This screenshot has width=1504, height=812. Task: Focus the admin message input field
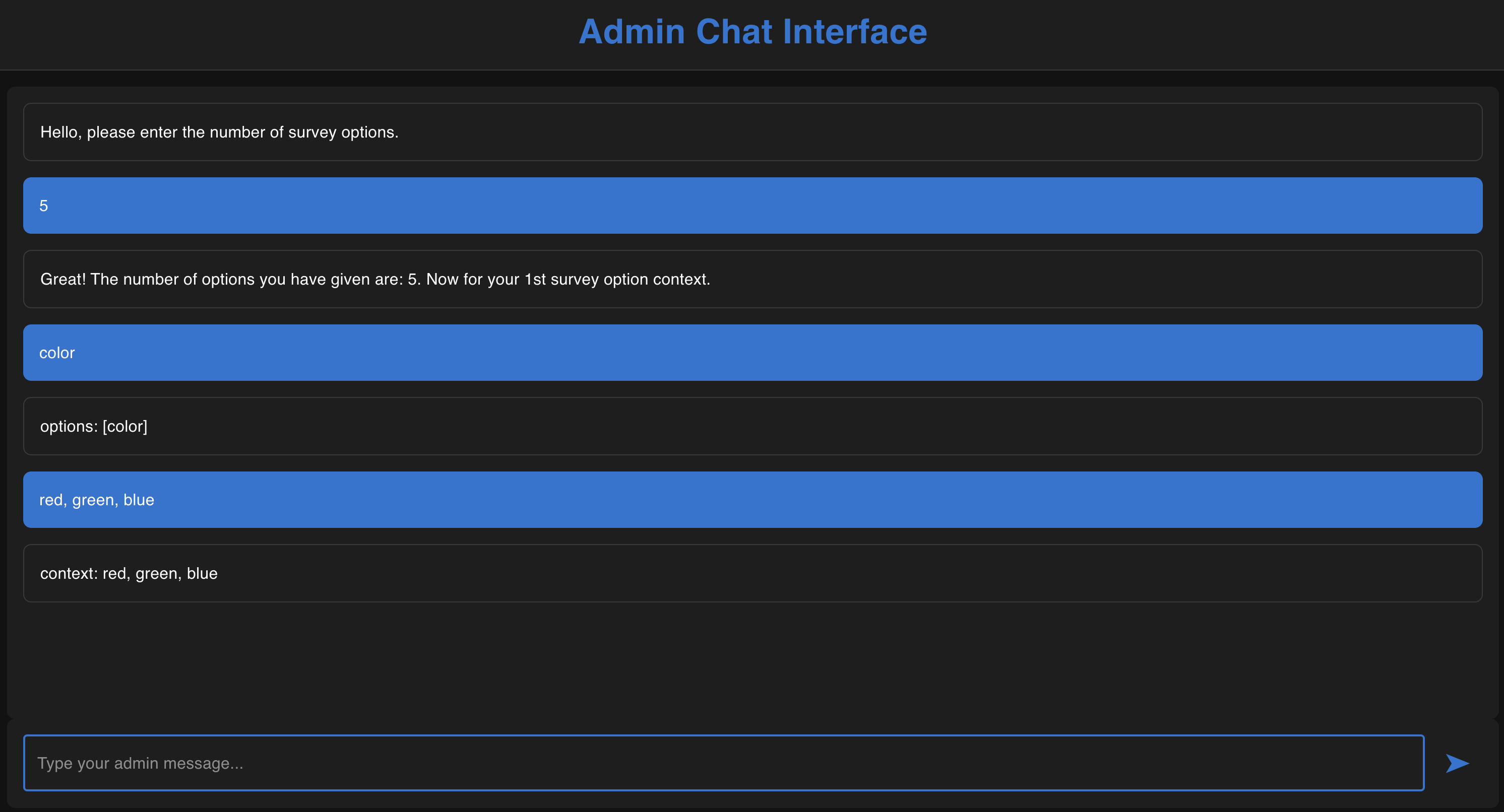click(723, 763)
